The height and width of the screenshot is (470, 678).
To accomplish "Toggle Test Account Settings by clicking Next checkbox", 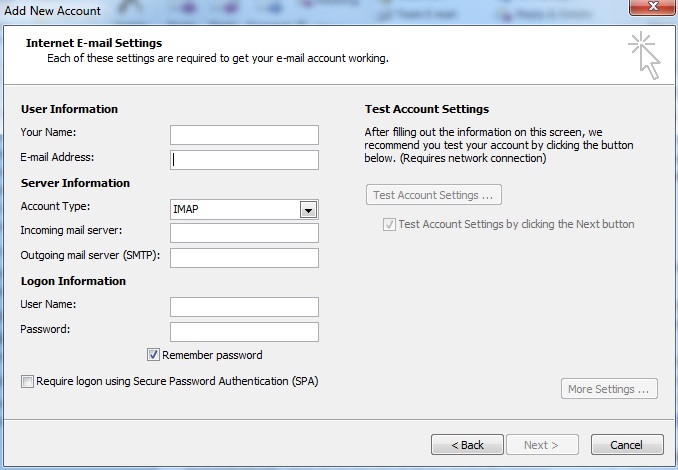I will point(389,225).
